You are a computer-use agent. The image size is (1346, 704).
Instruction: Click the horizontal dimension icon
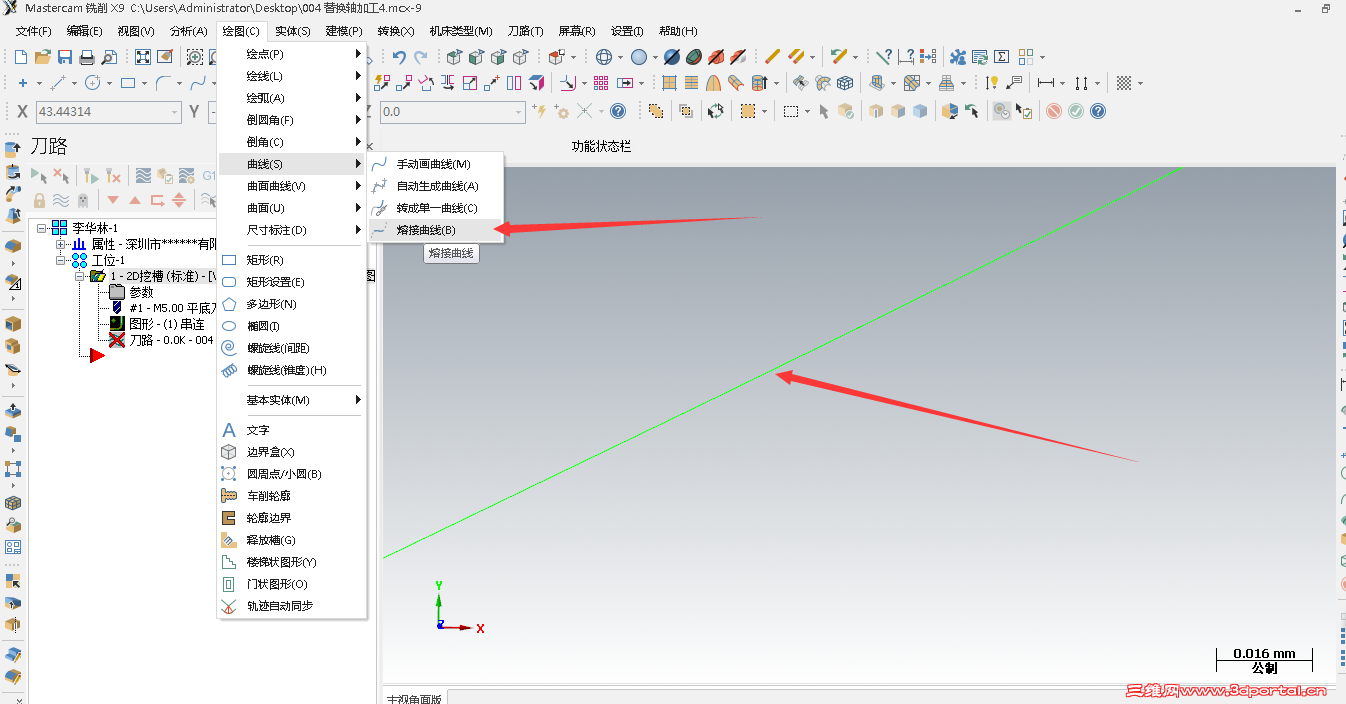click(1045, 83)
